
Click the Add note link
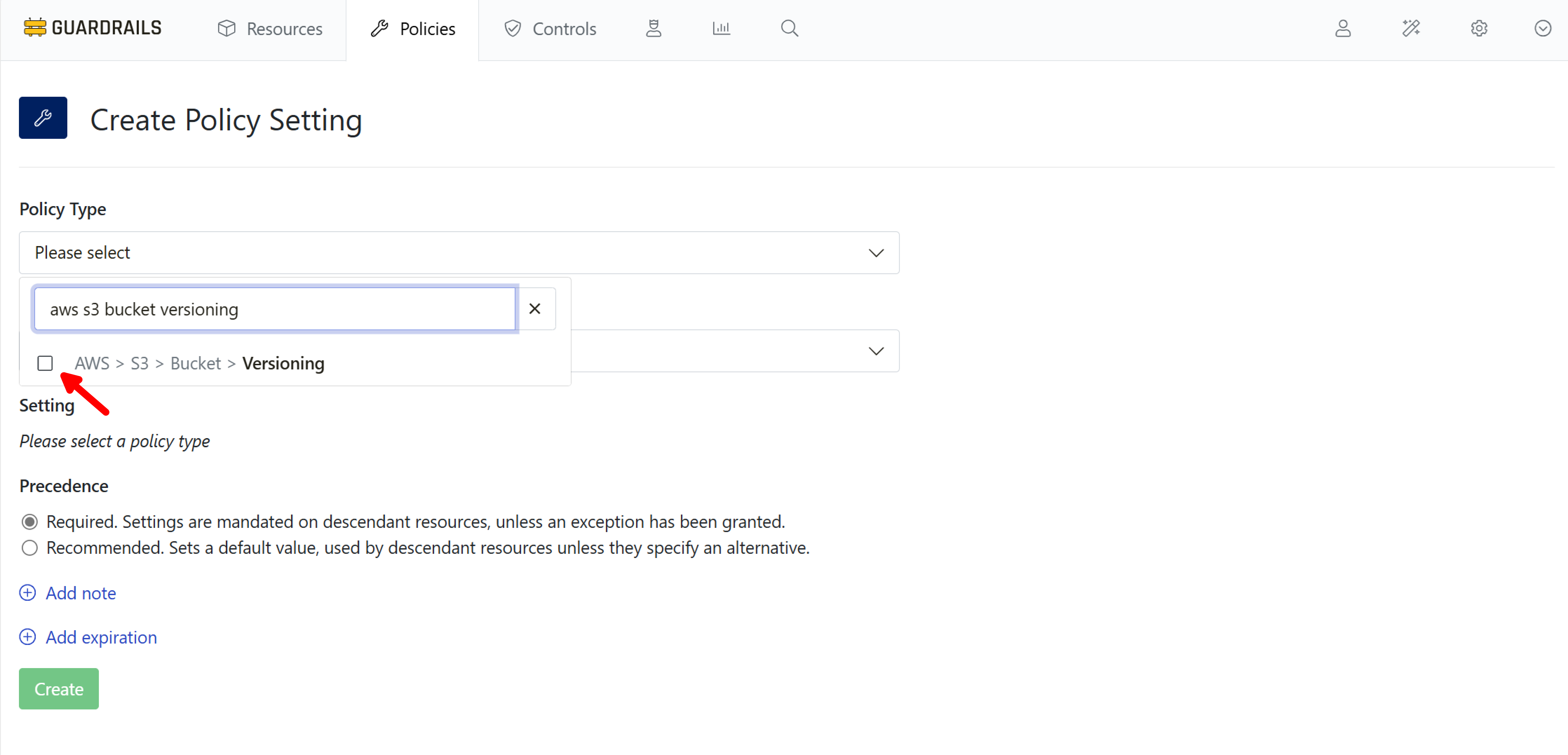click(x=68, y=593)
